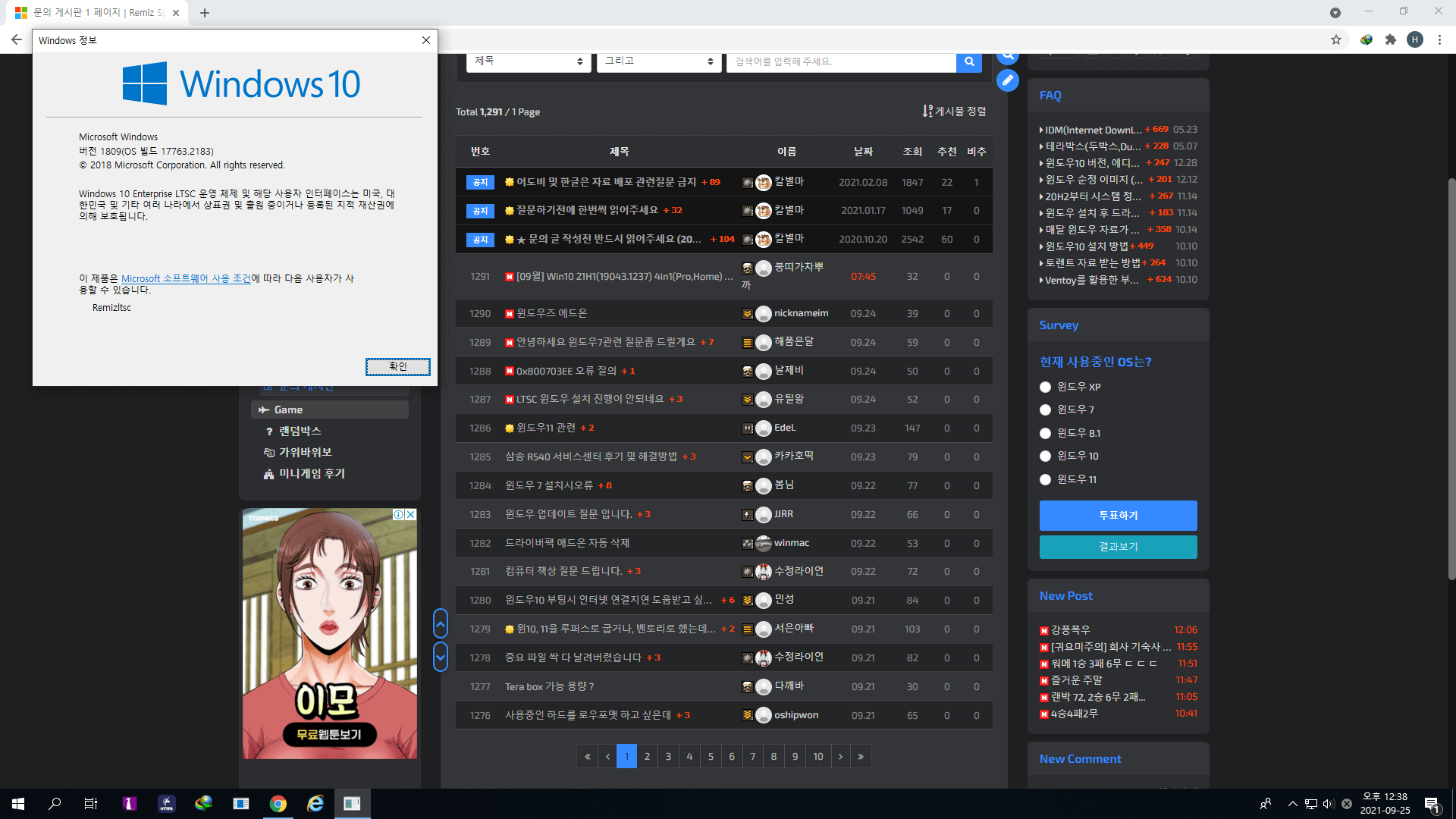Screen dimensions: 1456x819
Task: Select 윈도우 XP survey option
Action: [x=1045, y=387]
